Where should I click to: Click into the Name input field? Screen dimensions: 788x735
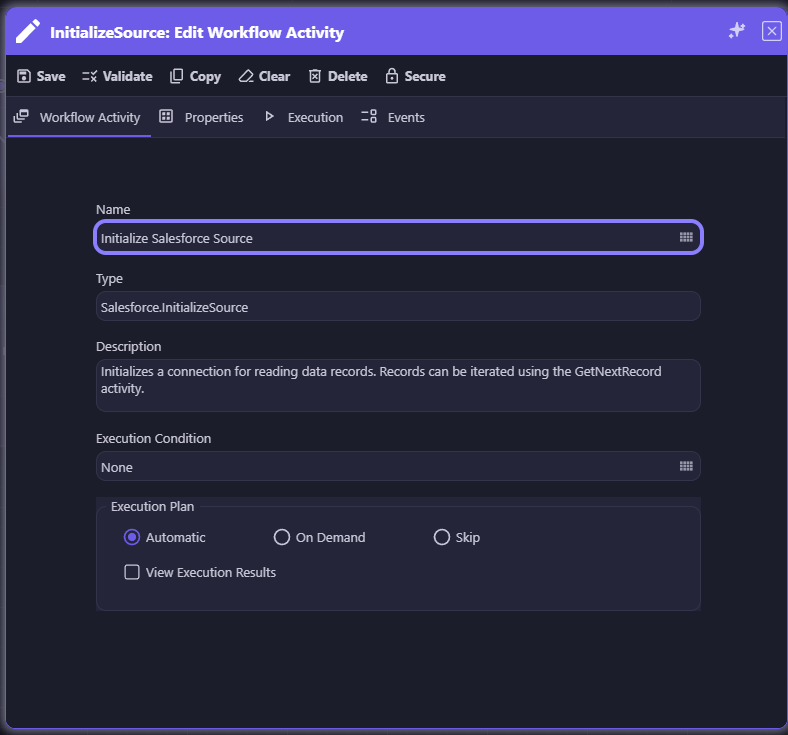398,237
